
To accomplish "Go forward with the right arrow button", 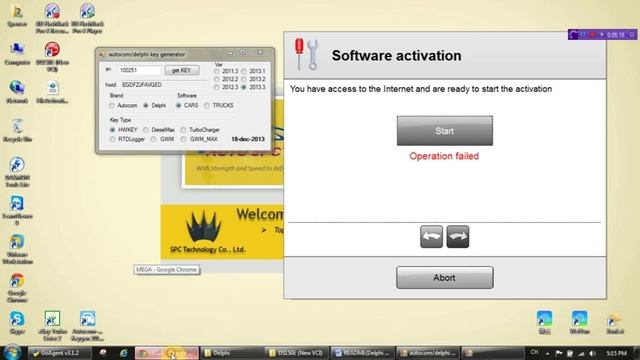I will 458,236.
